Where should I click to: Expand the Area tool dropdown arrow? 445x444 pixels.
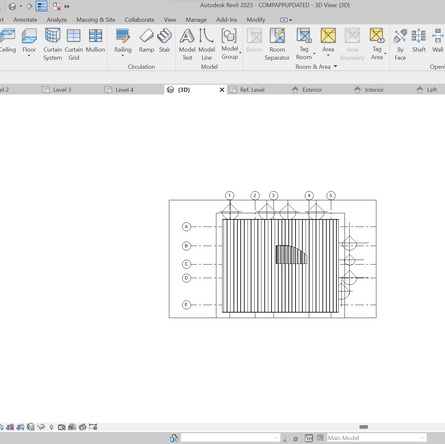tap(328, 55)
